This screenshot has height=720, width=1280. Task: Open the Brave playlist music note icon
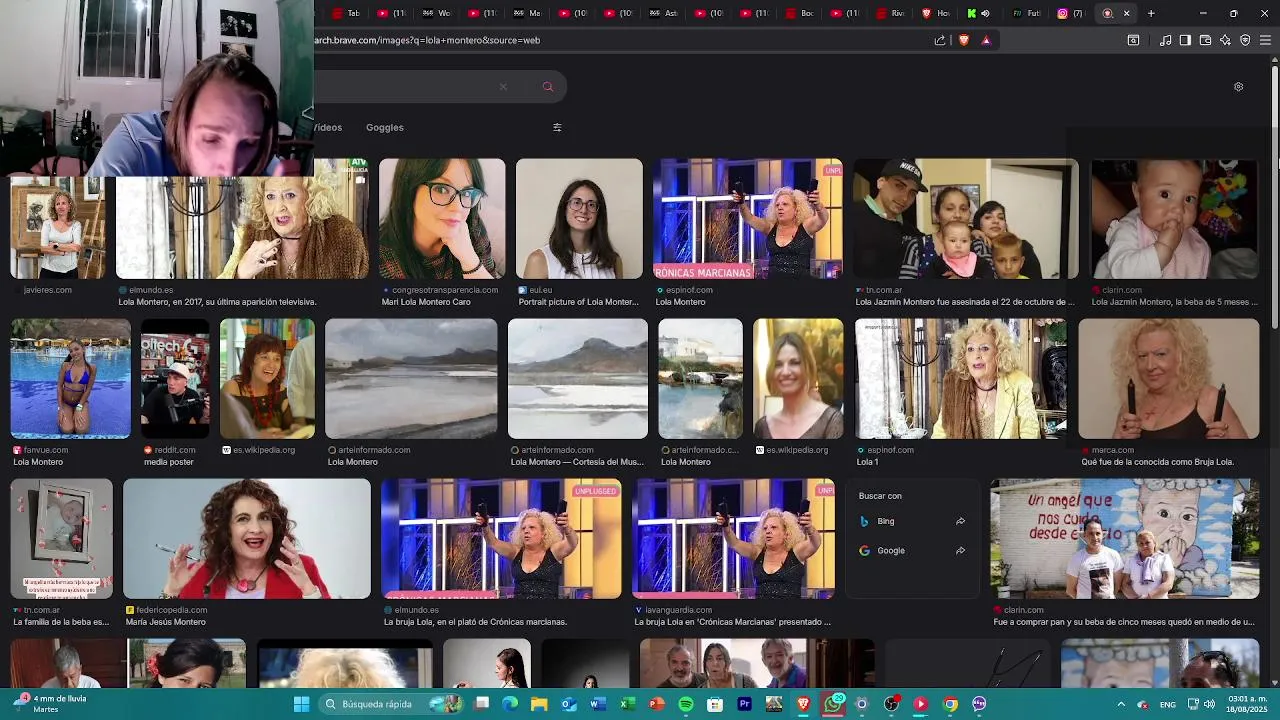[x=1165, y=40]
